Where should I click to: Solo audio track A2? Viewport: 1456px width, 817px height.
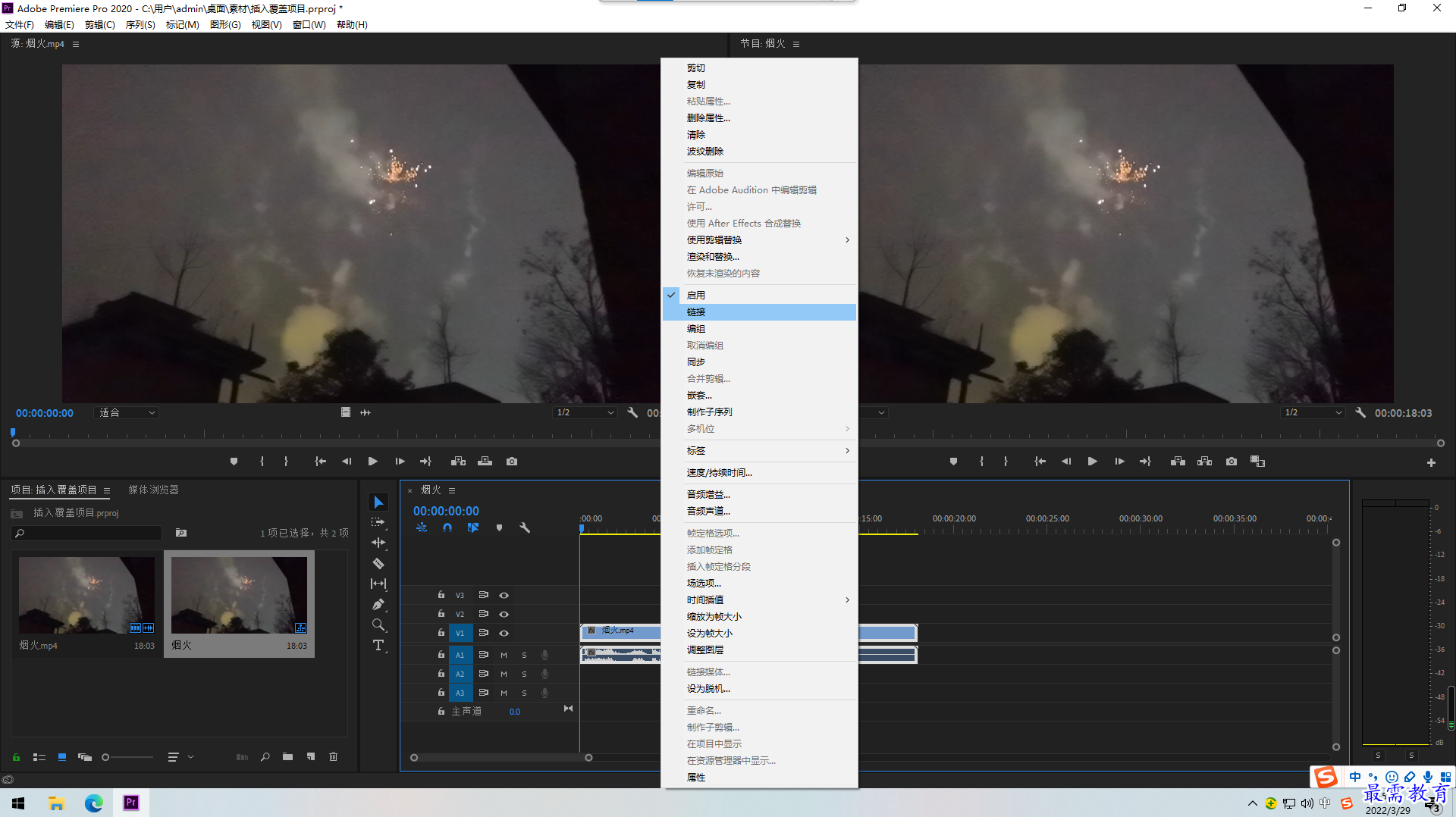(524, 674)
